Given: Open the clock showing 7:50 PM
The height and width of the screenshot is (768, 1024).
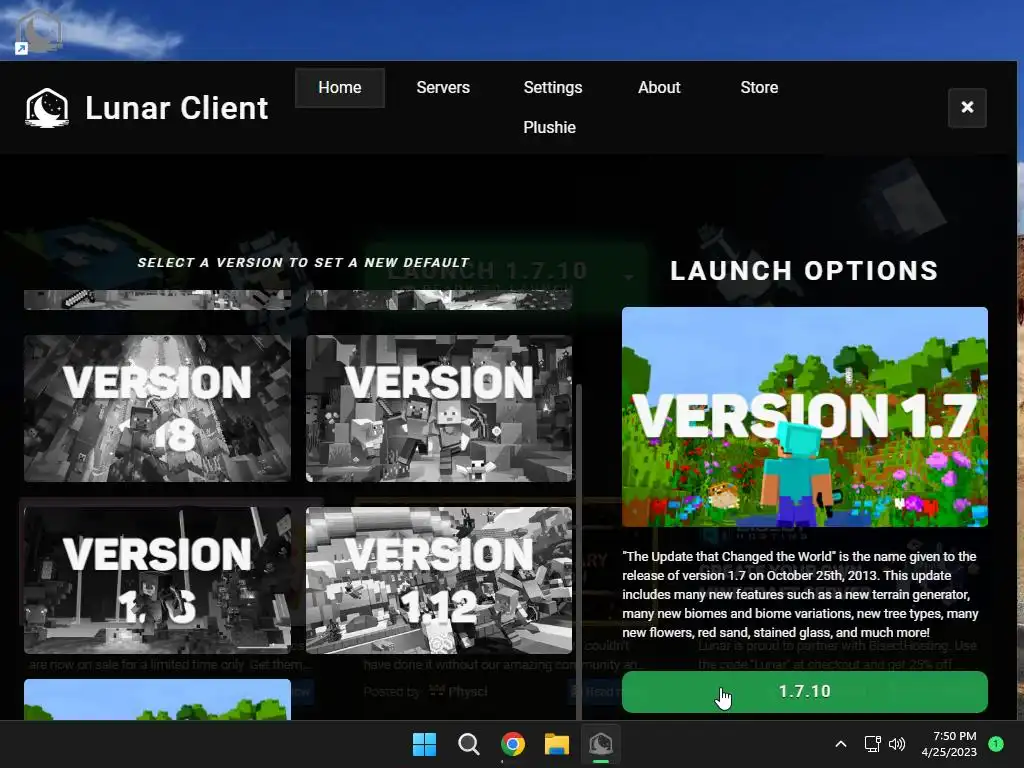Looking at the screenshot, I should [949, 744].
